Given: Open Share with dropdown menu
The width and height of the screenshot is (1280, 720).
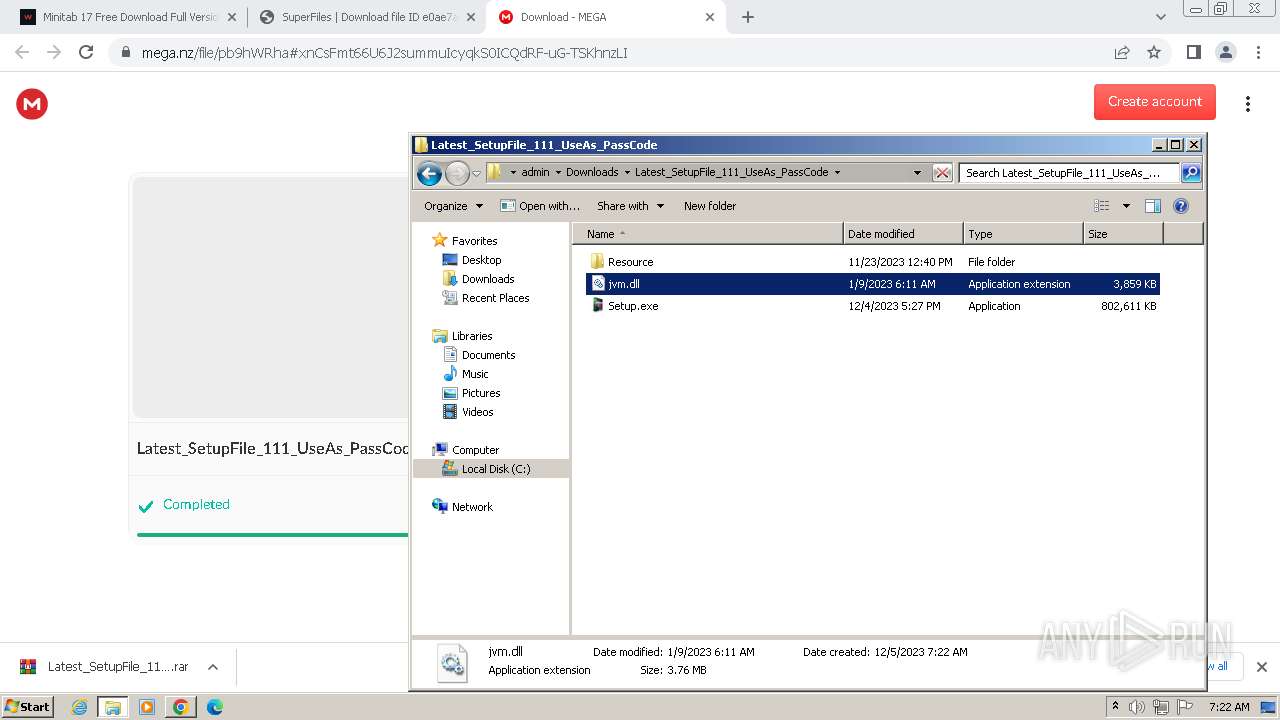Looking at the screenshot, I should [x=630, y=206].
